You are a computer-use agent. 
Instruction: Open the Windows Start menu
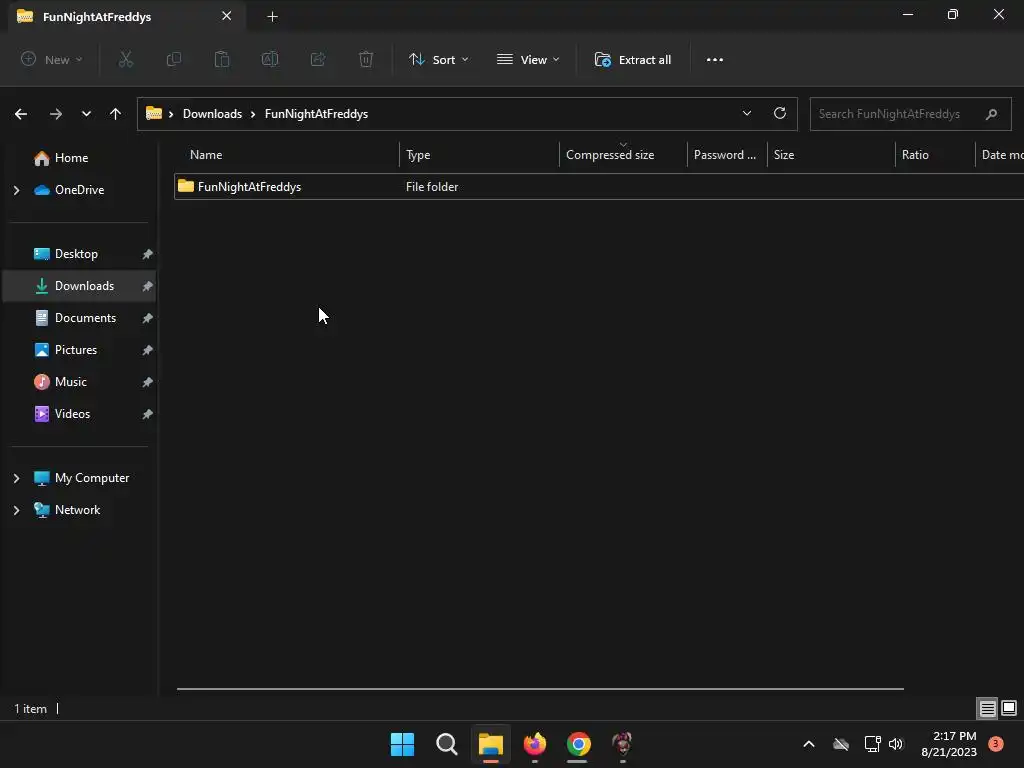click(402, 744)
